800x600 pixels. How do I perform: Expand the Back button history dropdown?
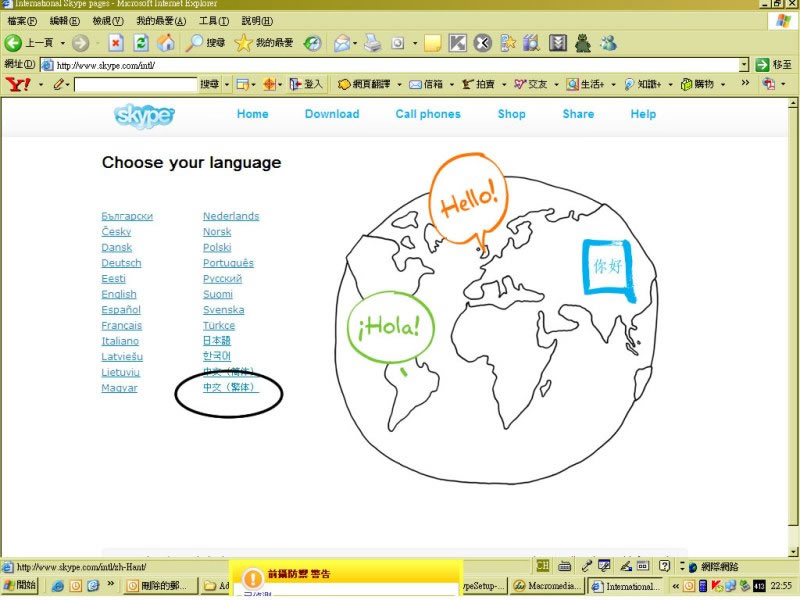click(x=63, y=43)
